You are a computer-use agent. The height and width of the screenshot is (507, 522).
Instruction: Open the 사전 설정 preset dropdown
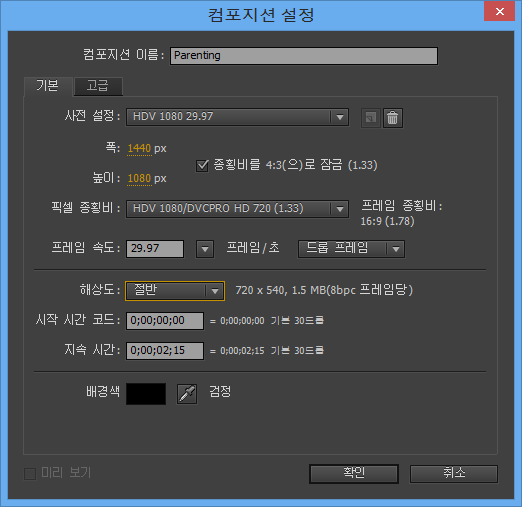point(237,117)
